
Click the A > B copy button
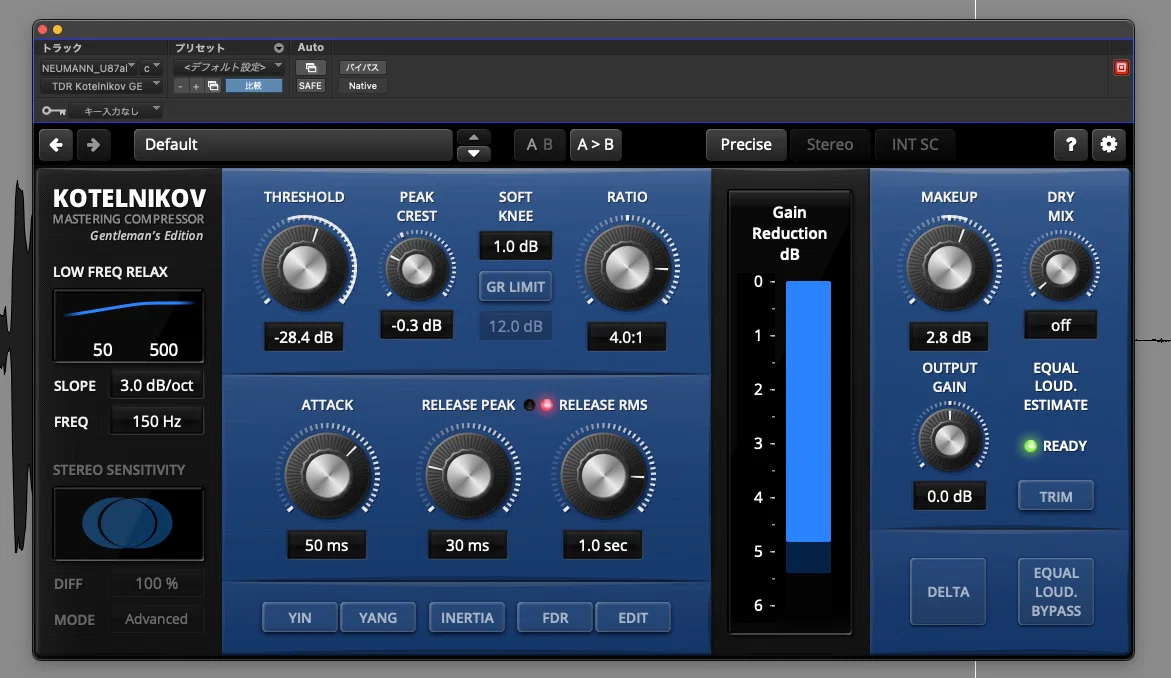[595, 145]
